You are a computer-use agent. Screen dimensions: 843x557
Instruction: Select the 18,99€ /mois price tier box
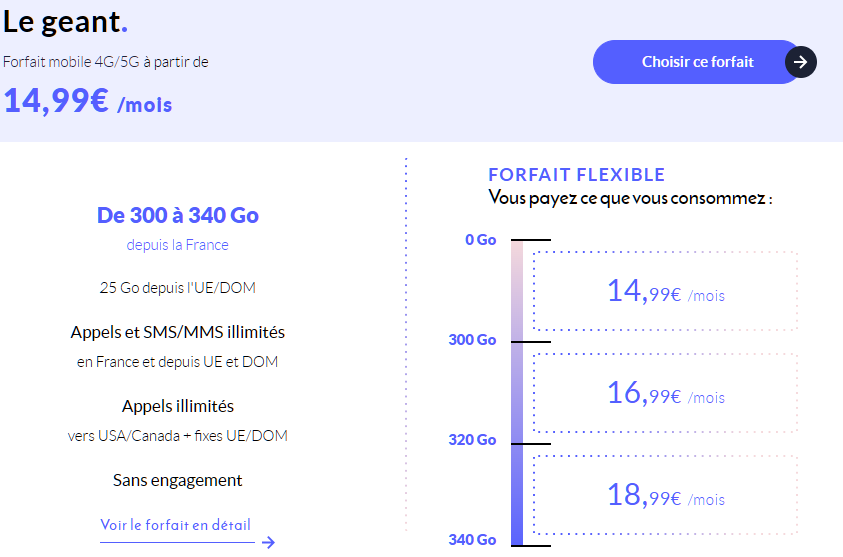tap(665, 494)
